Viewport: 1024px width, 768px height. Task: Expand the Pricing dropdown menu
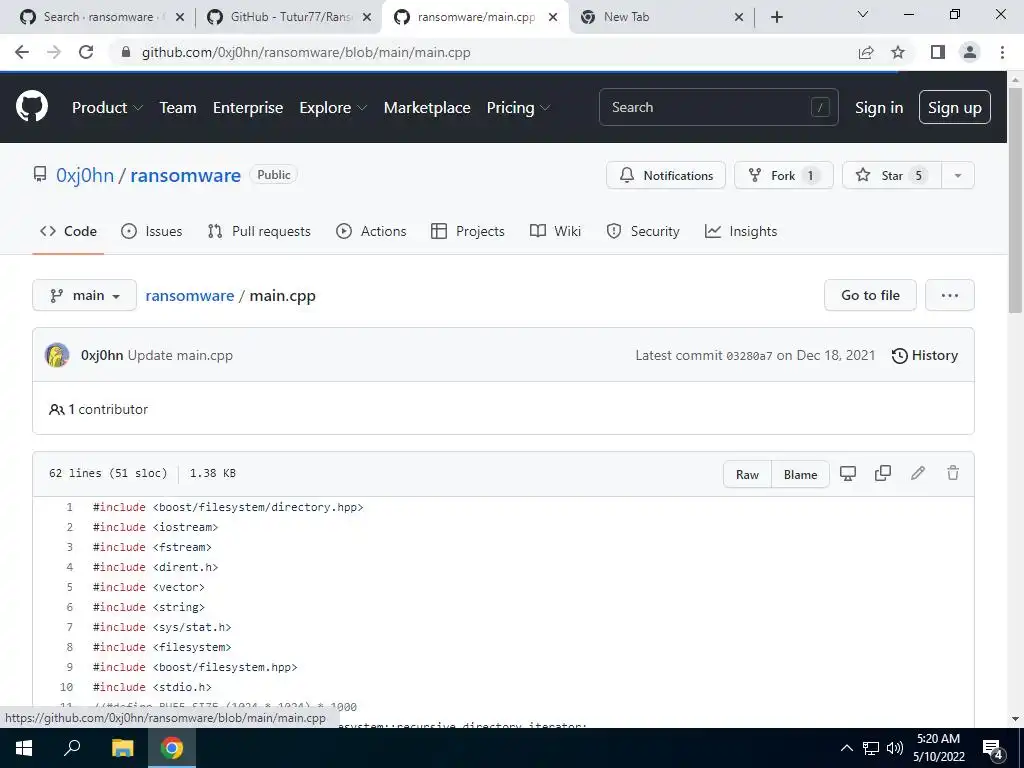[518, 107]
